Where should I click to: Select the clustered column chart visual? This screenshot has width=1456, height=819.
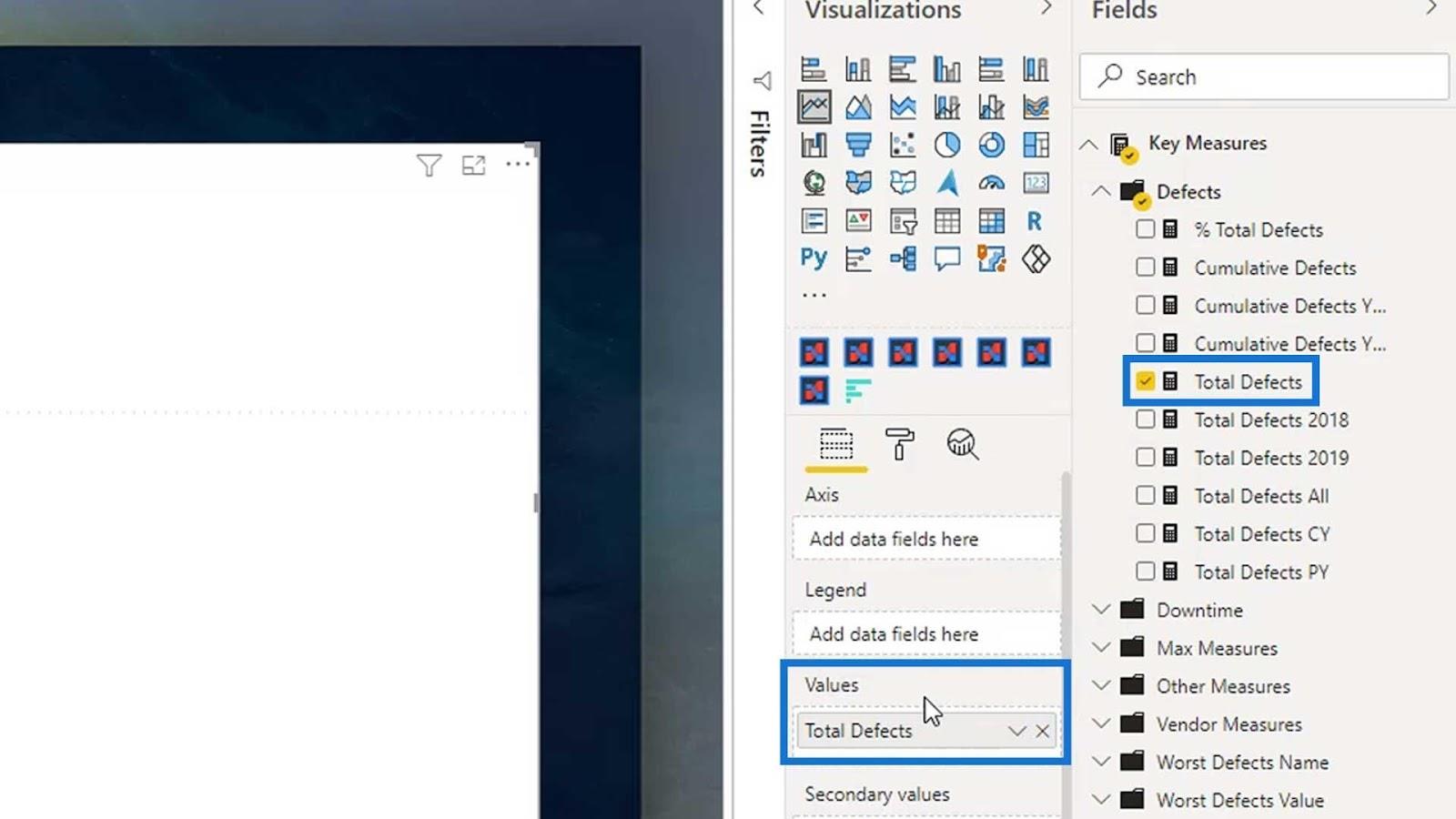pos(947,69)
